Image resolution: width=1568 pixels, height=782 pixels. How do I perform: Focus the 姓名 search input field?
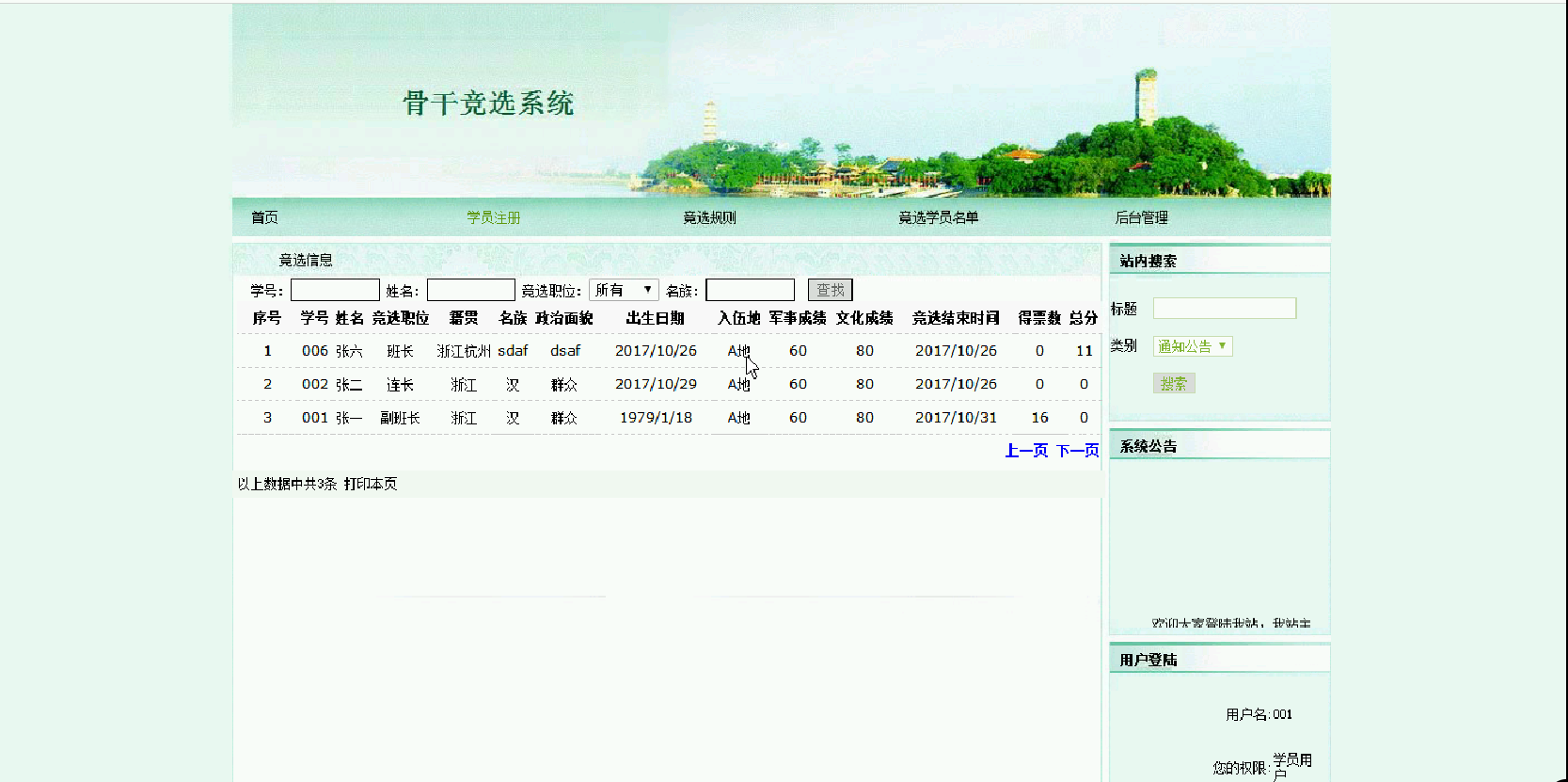coord(471,290)
